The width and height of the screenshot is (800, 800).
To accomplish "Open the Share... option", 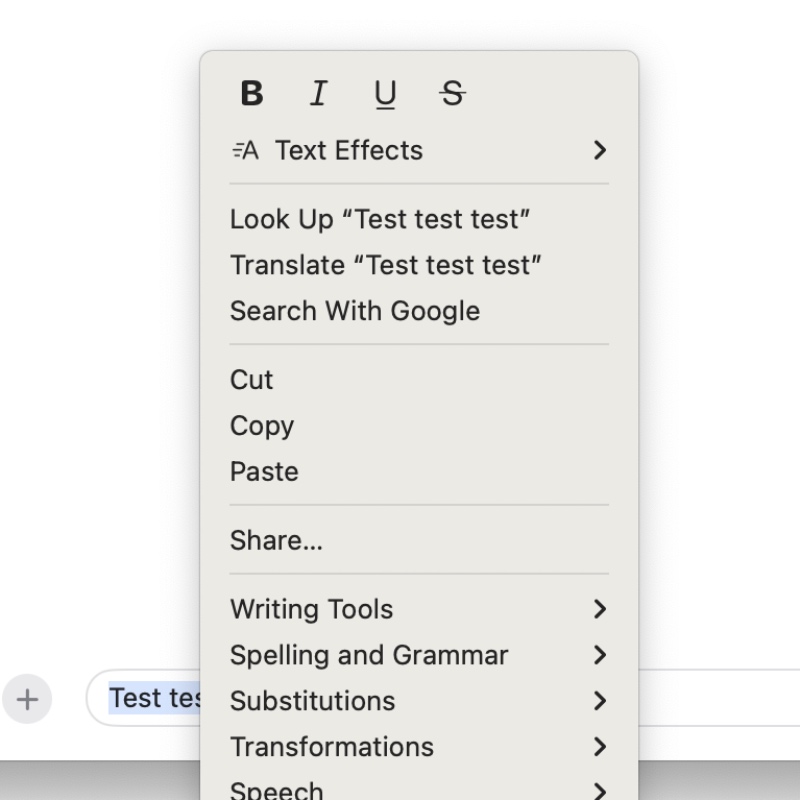I will [x=276, y=541].
